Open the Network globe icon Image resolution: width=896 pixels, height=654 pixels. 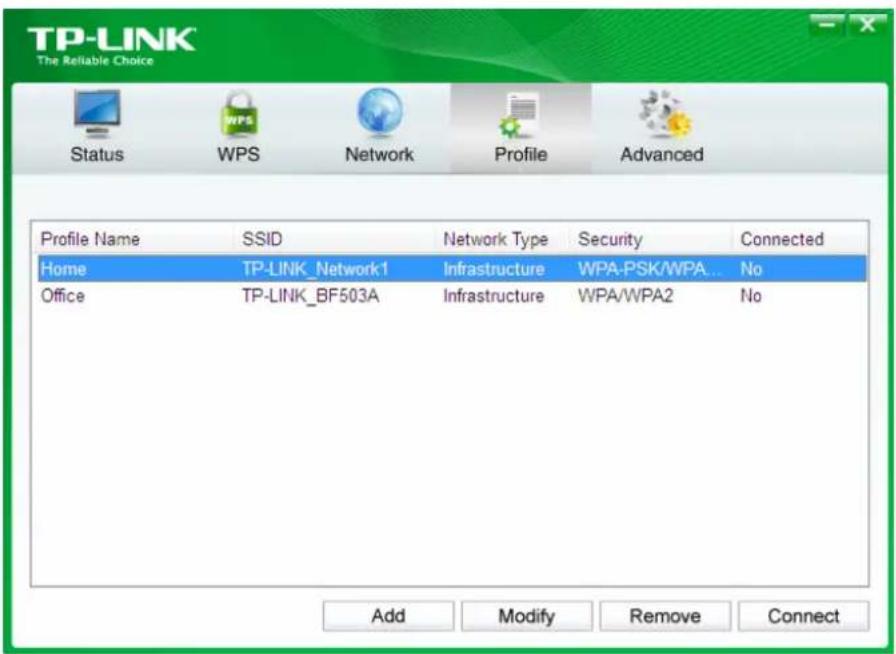coord(379,113)
